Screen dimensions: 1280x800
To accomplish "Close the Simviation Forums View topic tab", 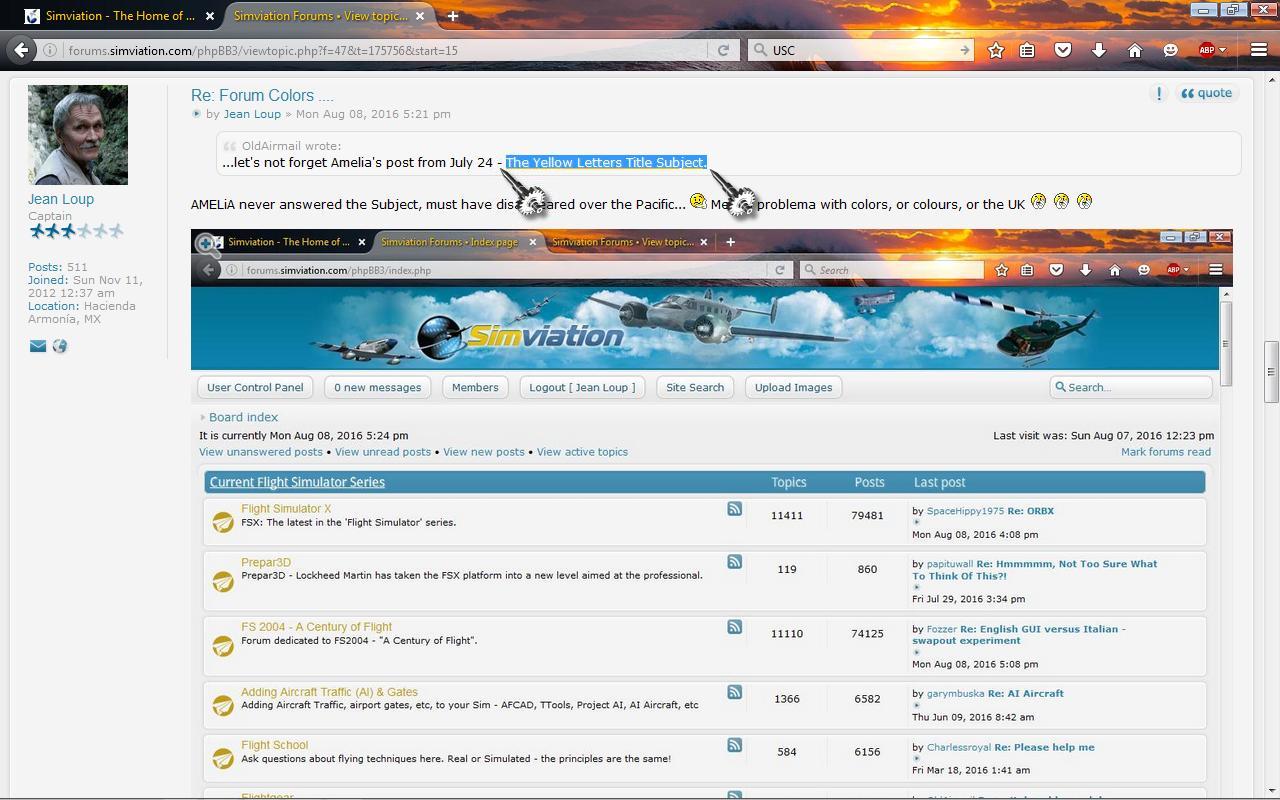I will tap(421, 16).
